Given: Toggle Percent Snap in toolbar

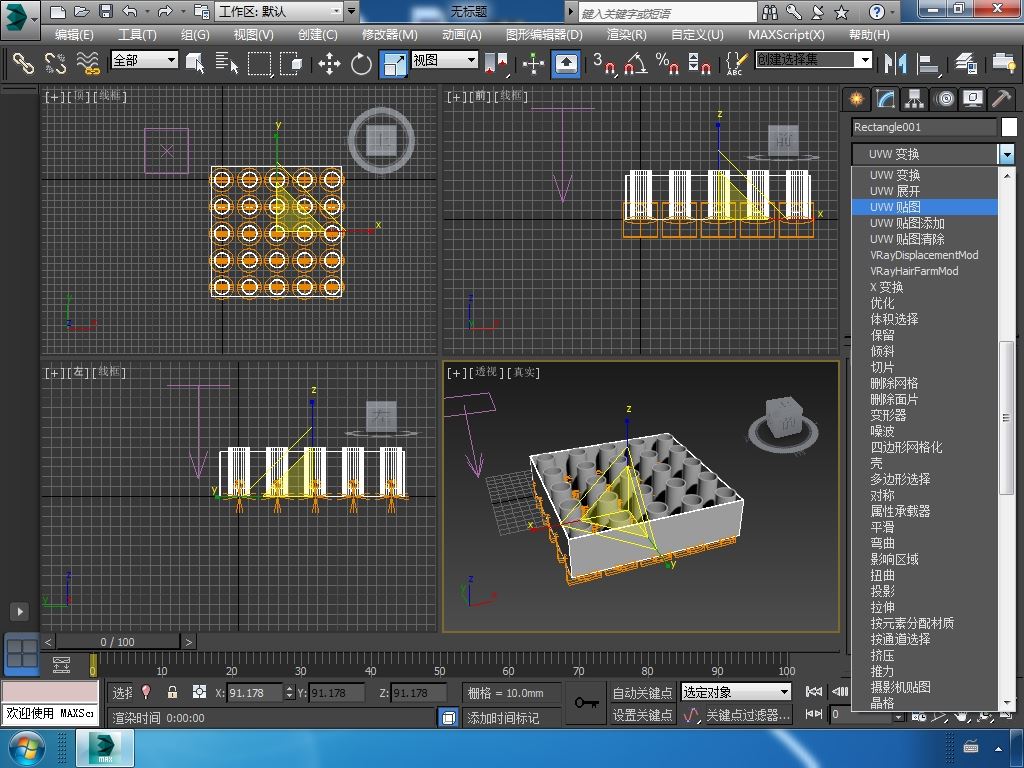Looking at the screenshot, I should [x=667, y=64].
